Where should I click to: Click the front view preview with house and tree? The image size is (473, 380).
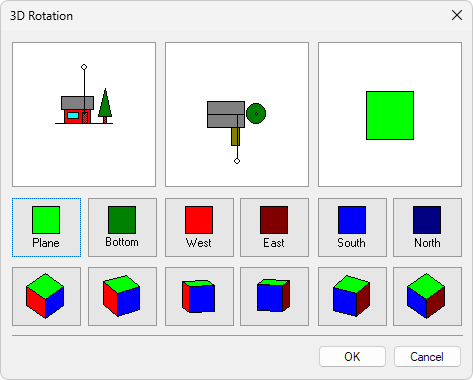pos(84,114)
